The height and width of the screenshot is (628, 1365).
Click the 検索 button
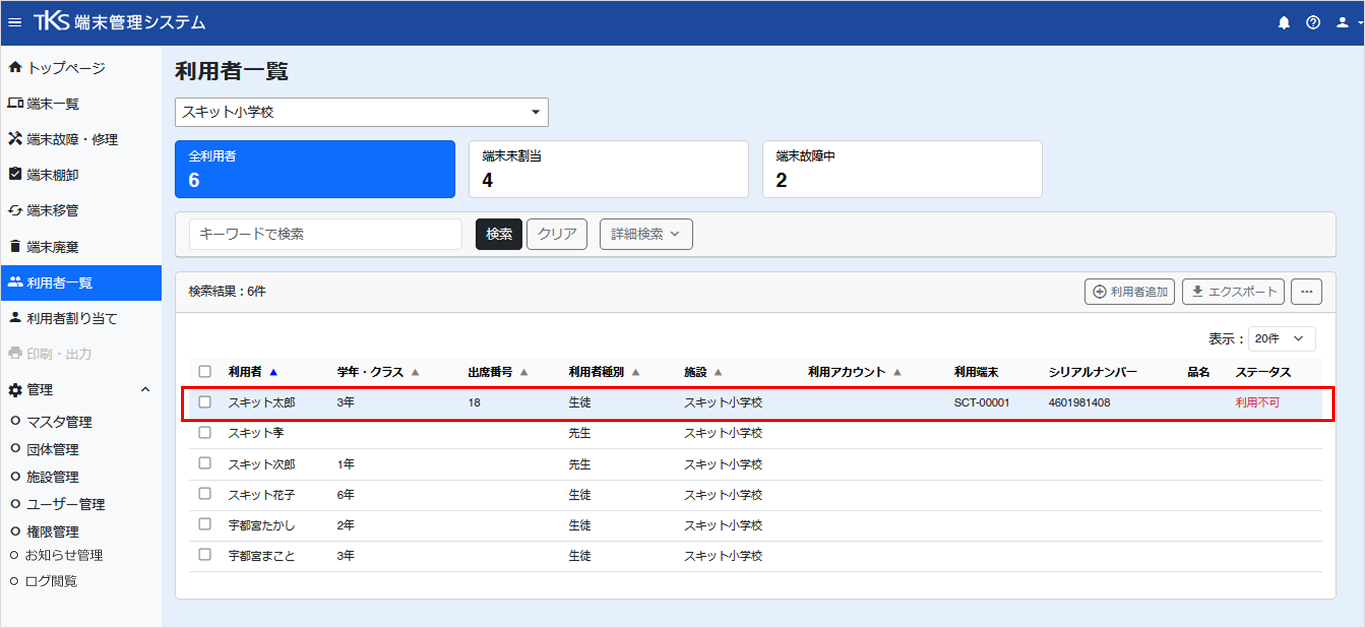(x=499, y=234)
